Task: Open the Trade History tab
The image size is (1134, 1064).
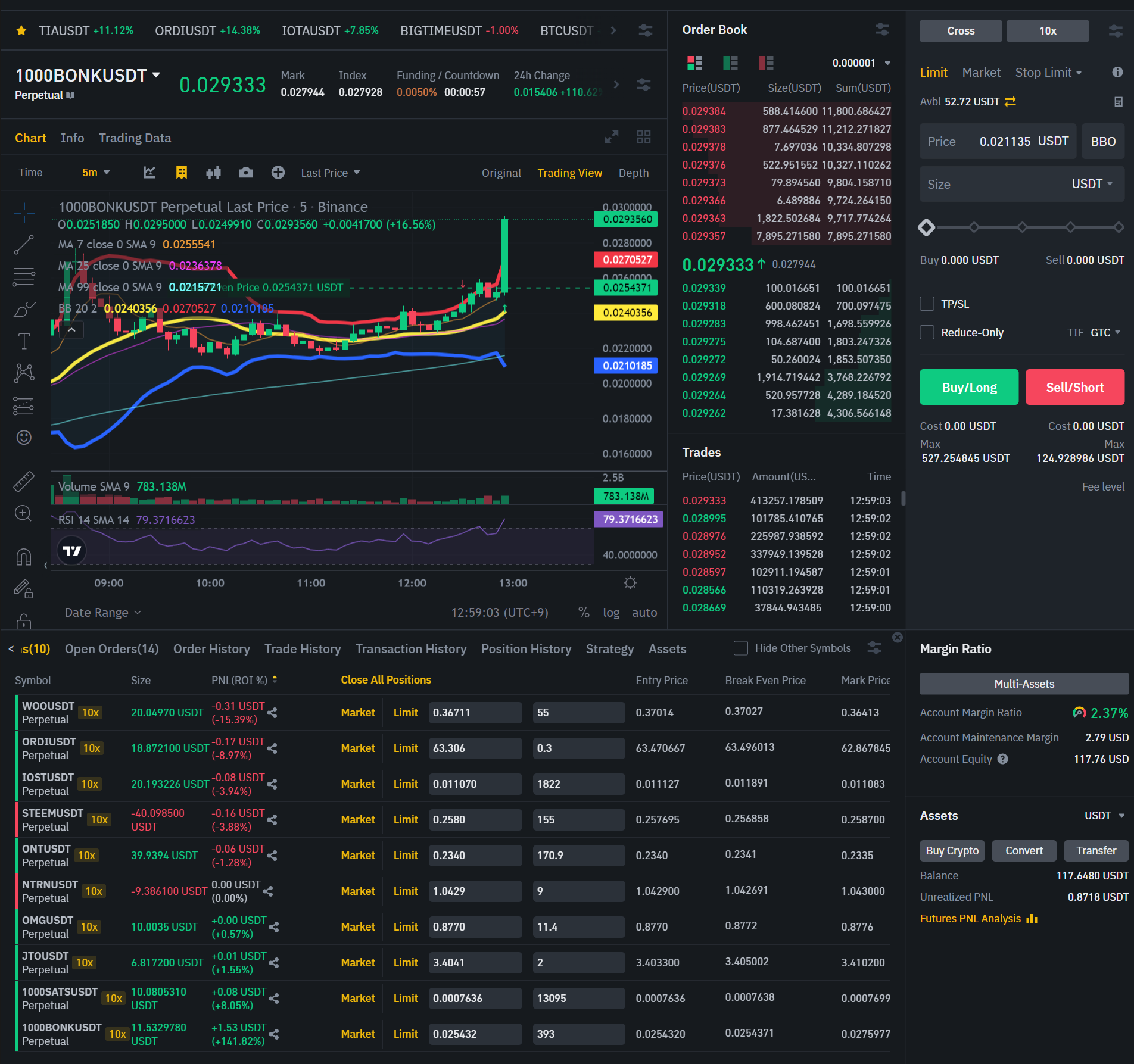Action: [303, 648]
